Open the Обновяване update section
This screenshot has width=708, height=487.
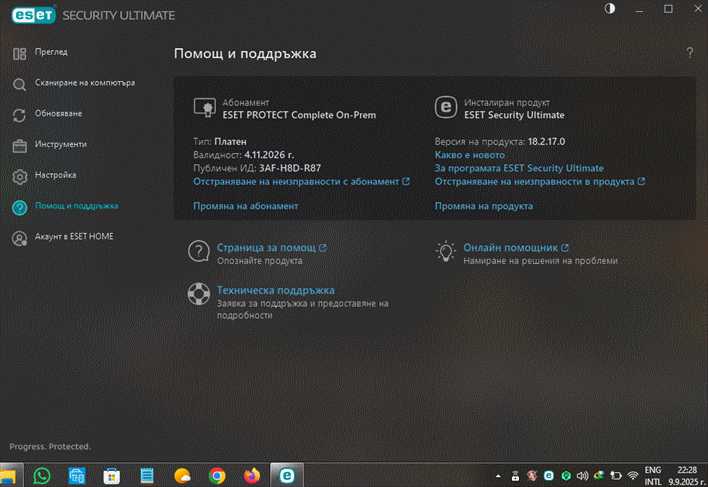coord(58,114)
